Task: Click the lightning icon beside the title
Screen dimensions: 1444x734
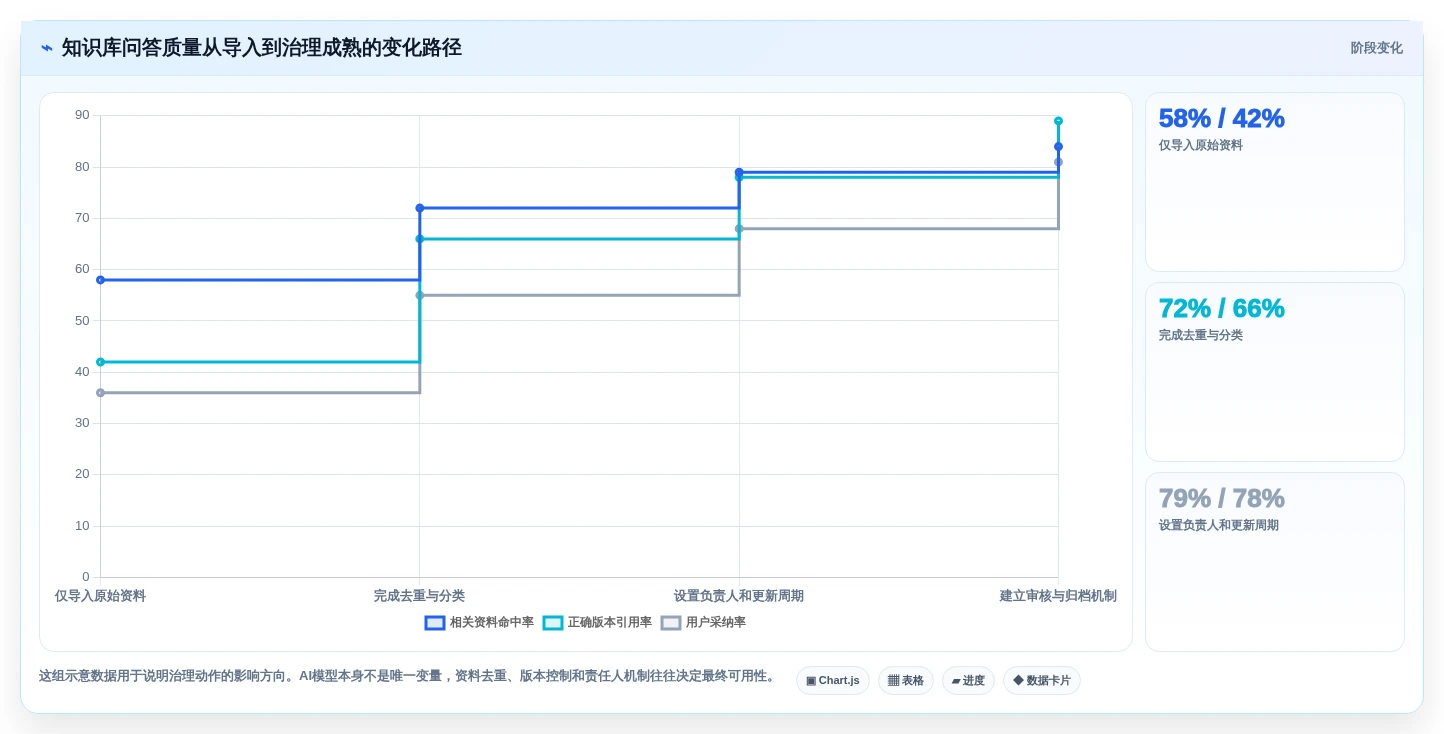Action: (47, 48)
